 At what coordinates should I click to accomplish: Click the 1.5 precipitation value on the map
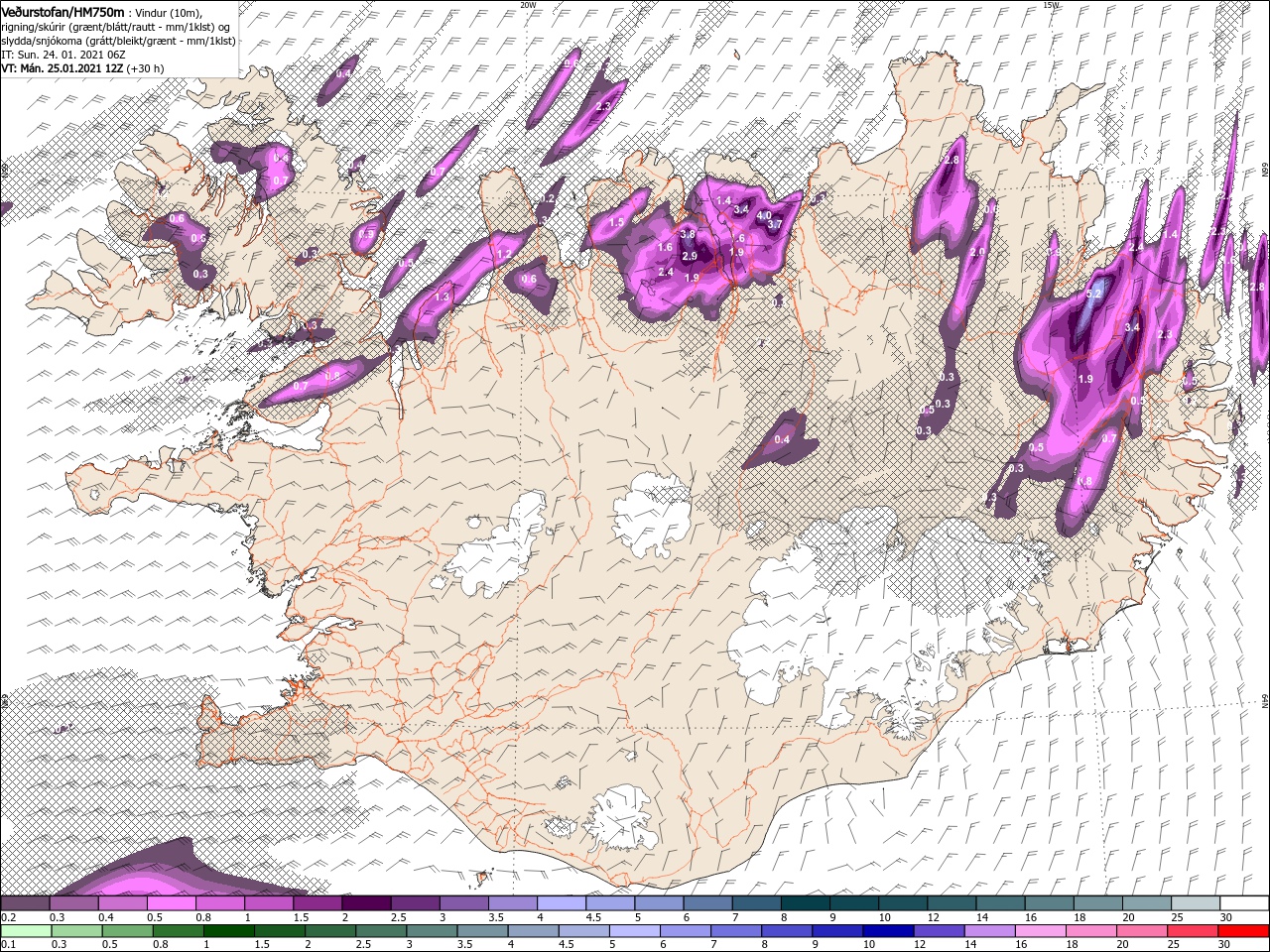click(x=616, y=222)
